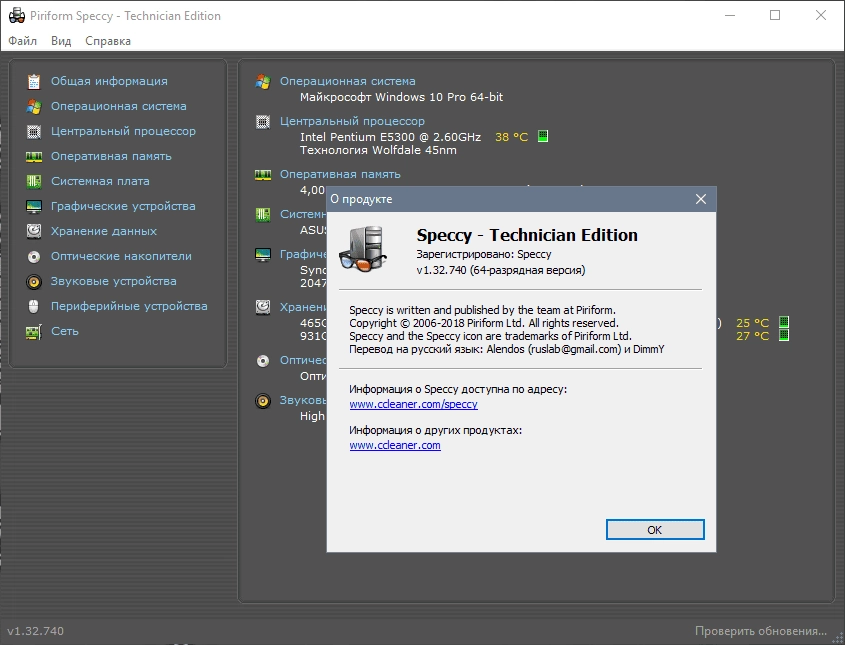The width and height of the screenshot is (845, 645).
Task: Click Майкрософт Windows 10 Pro 64-bit text
Action: [x=401, y=97]
